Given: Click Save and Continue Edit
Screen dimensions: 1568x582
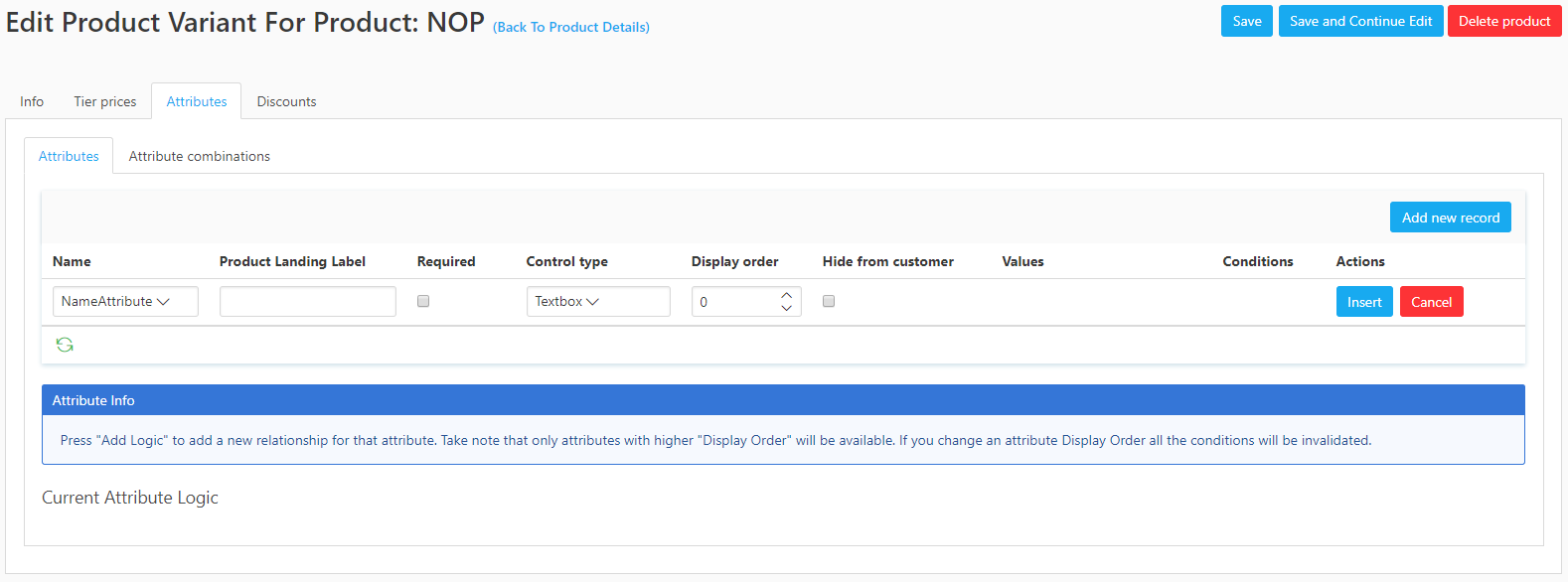Looking at the screenshot, I should pos(1360,21).
